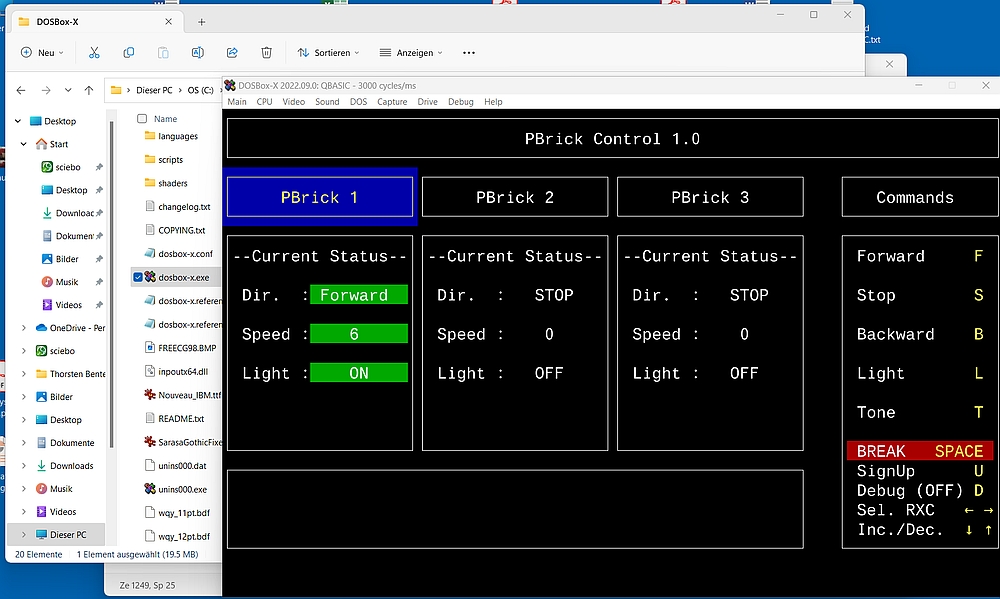Screen dimensions: 1000x599
Task: Open the DOSBox-X Main menu
Action: coord(237,102)
